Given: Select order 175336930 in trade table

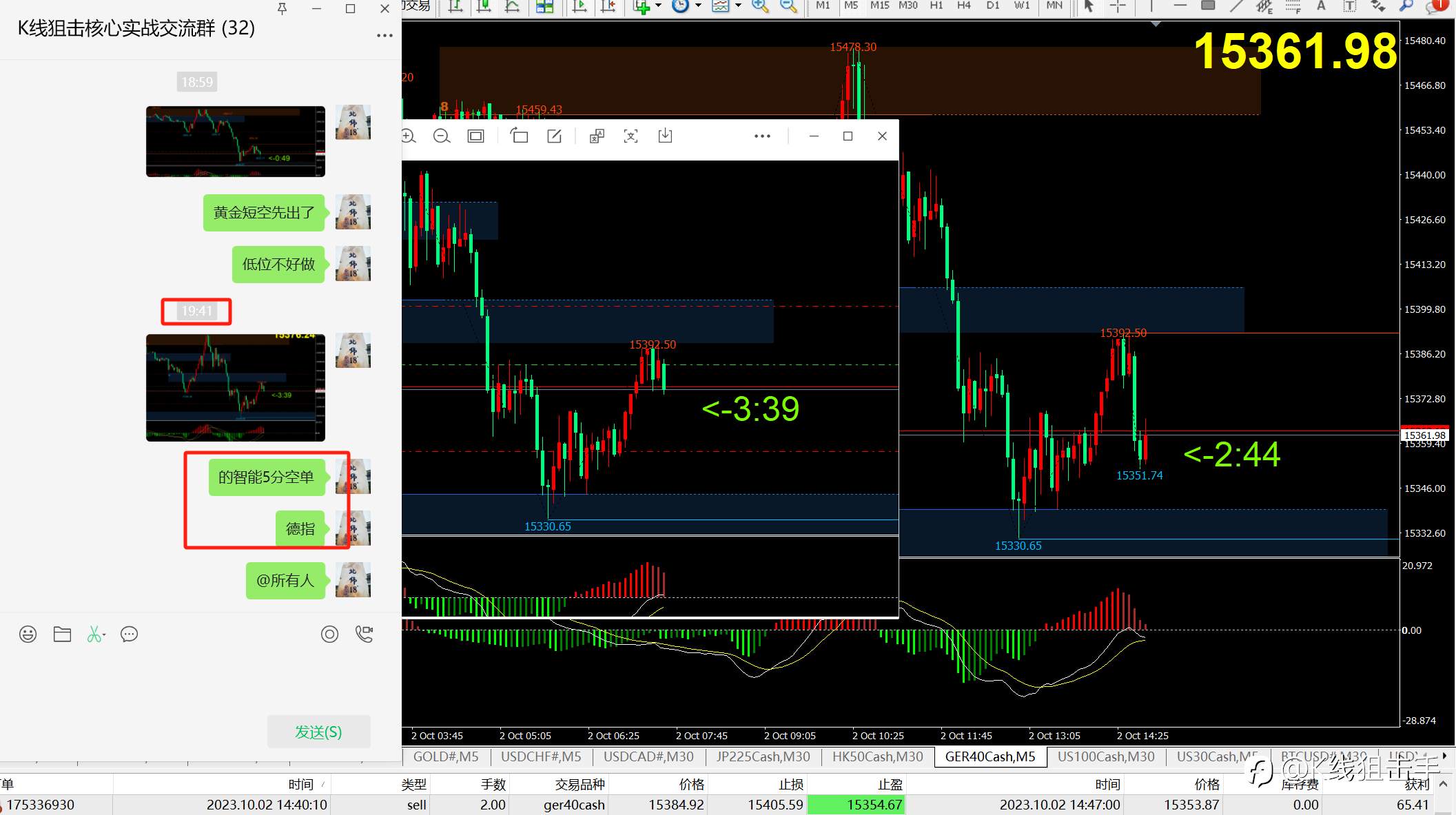Looking at the screenshot, I should [x=41, y=805].
